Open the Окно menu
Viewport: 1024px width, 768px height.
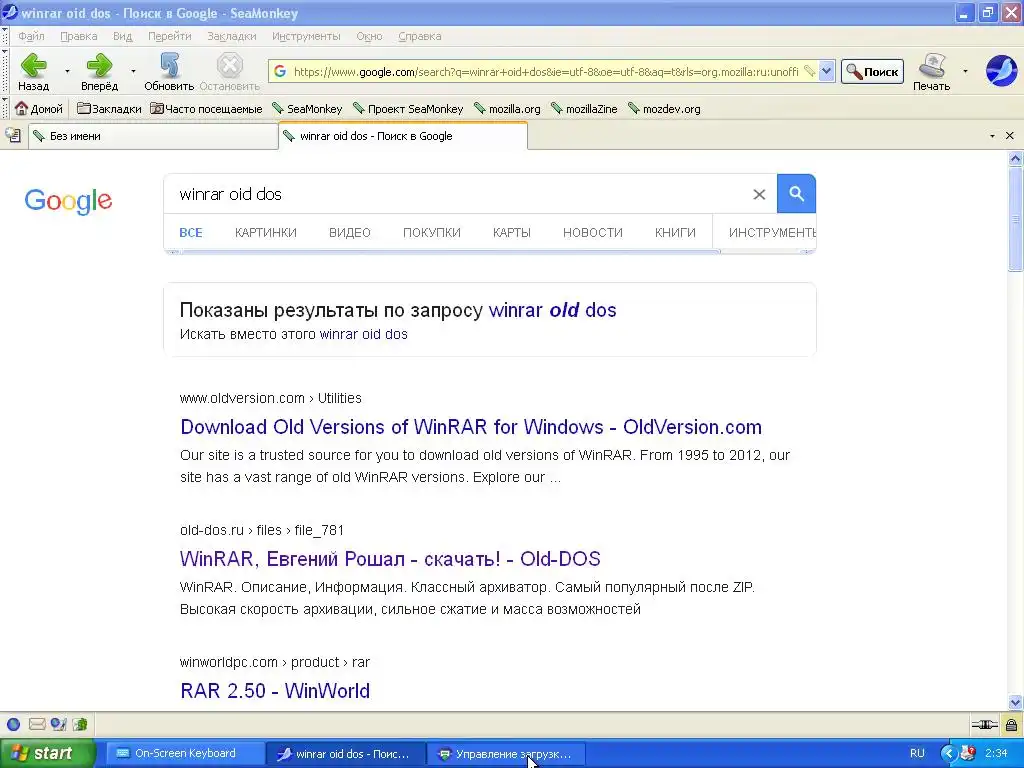tap(369, 36)
